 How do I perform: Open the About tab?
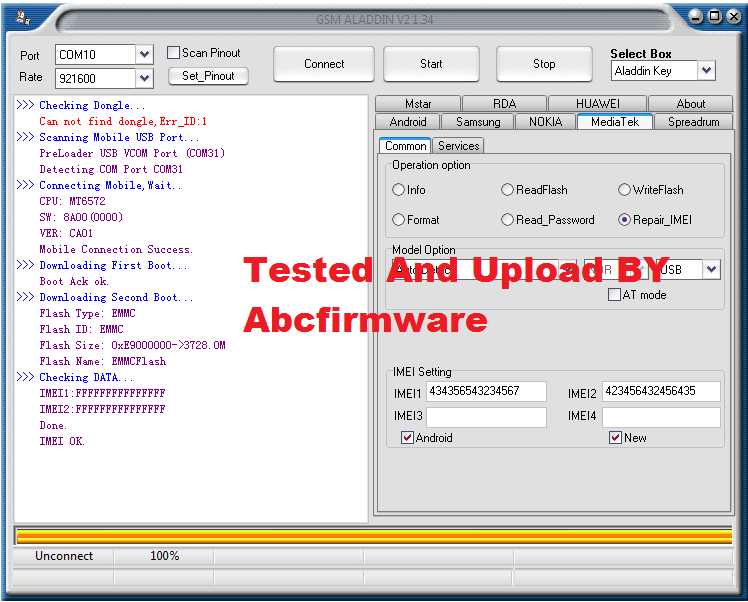coord(690,104)
